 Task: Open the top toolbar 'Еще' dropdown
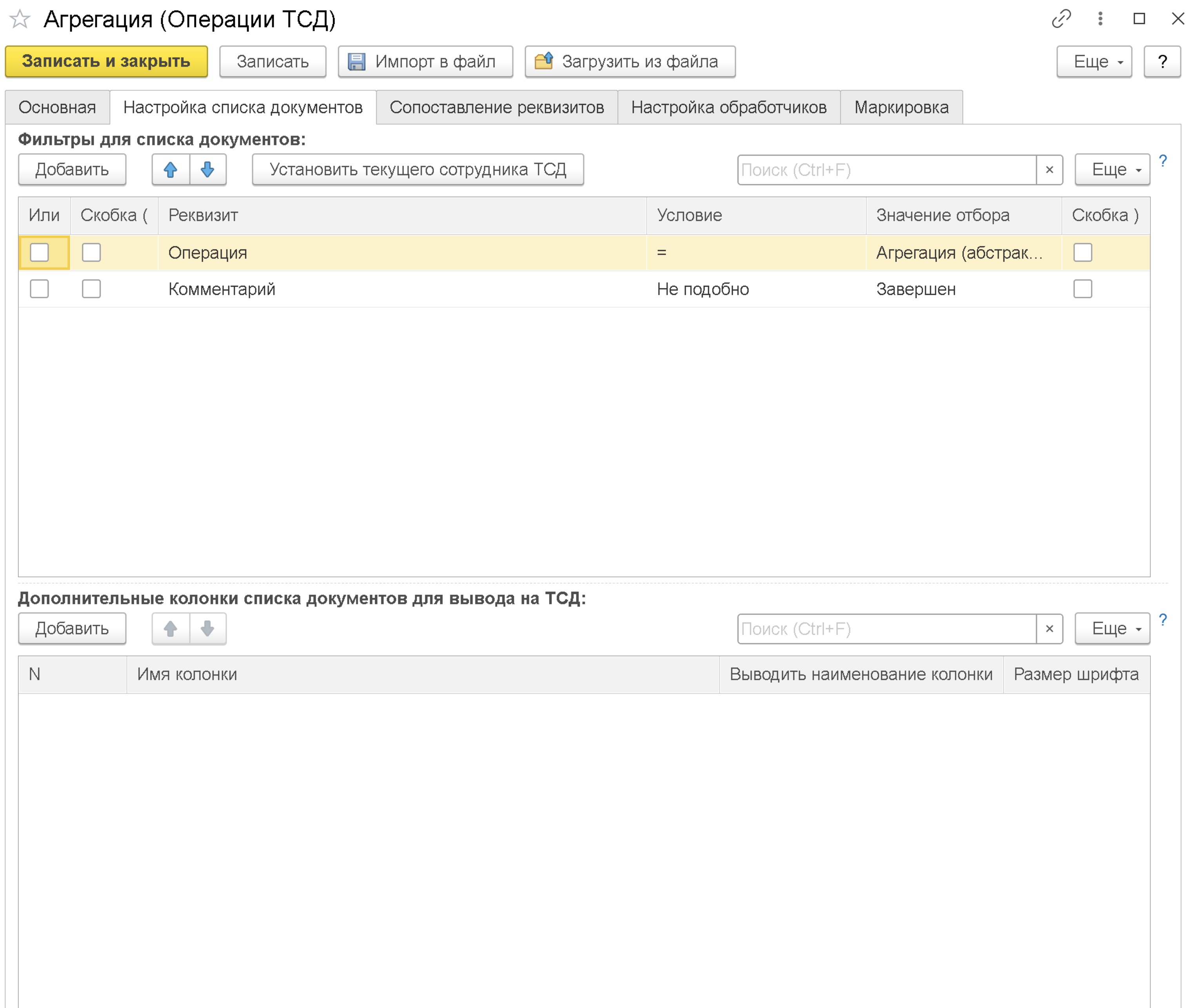1094,61
